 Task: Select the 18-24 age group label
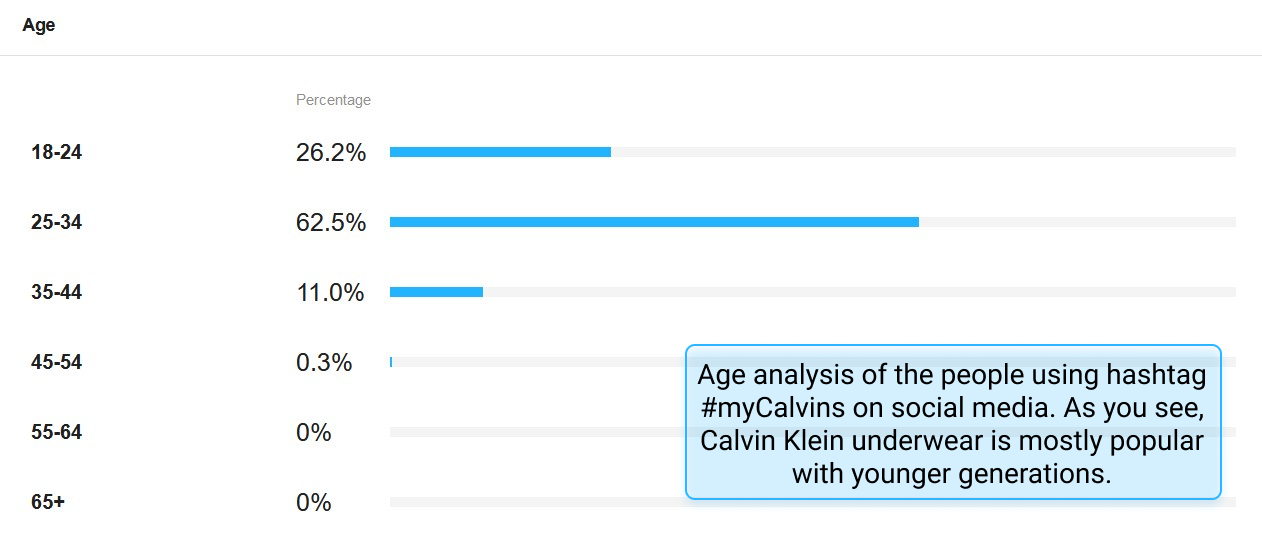click(56, 153)
